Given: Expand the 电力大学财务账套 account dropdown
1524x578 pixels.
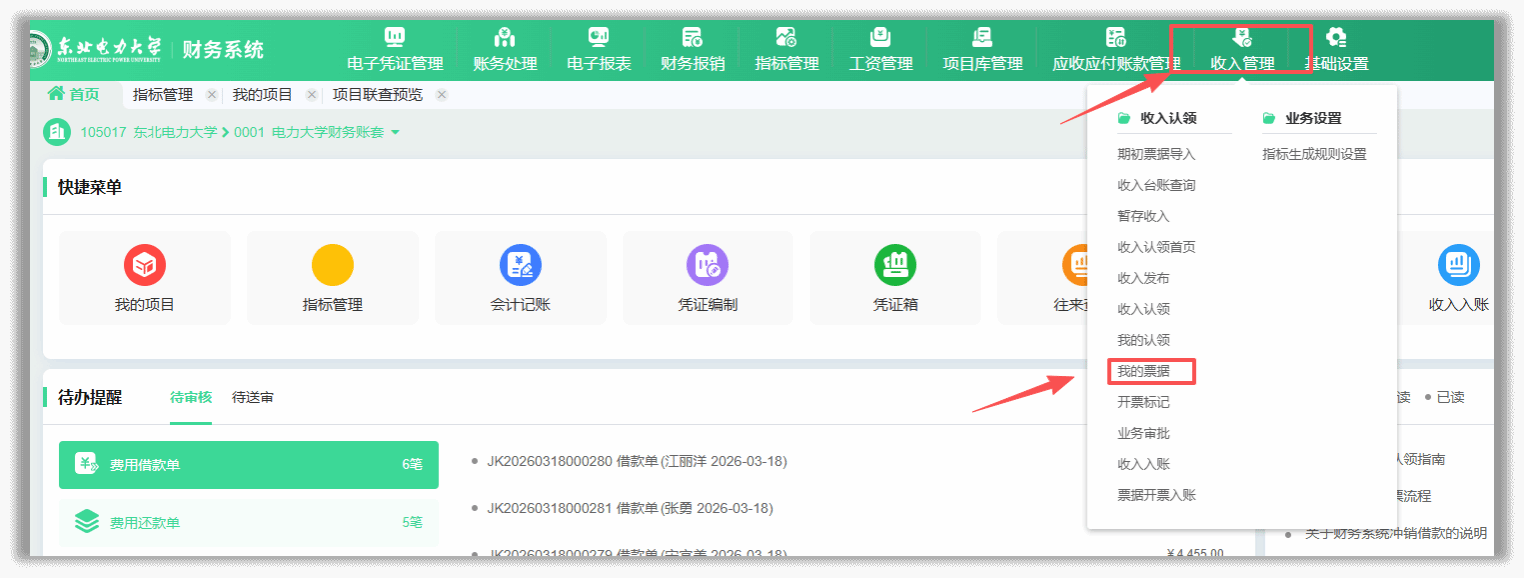Looking at the screenshot, I should [x=396, y=132].
